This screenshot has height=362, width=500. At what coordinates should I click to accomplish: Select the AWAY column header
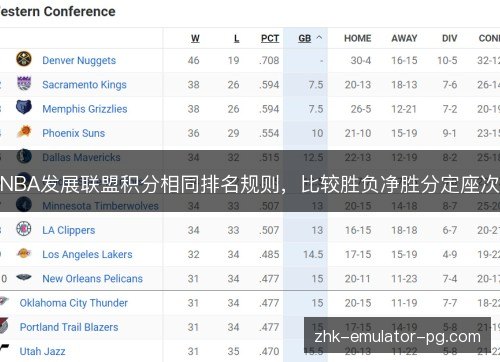coord(404,38)
